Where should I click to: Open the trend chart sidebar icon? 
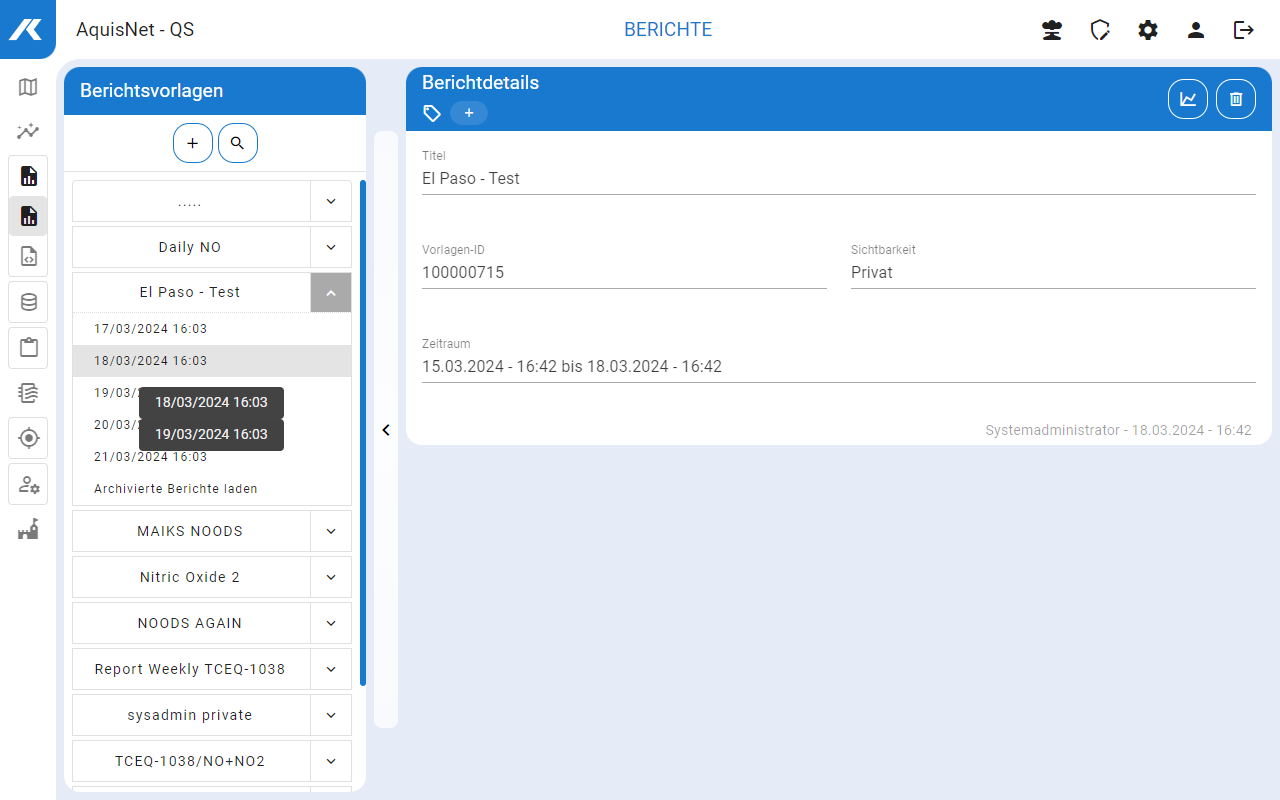pos(28,131)
